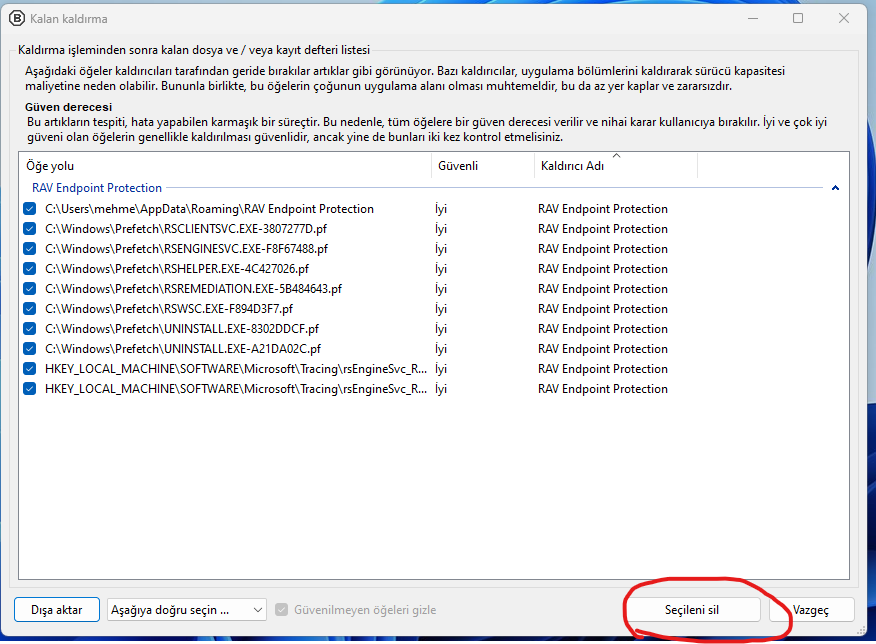
Task: Select the path C:\Windows\Prefetch\RSHELPER.EXE-4C427026.pf
Action: (x=177, y=269)
